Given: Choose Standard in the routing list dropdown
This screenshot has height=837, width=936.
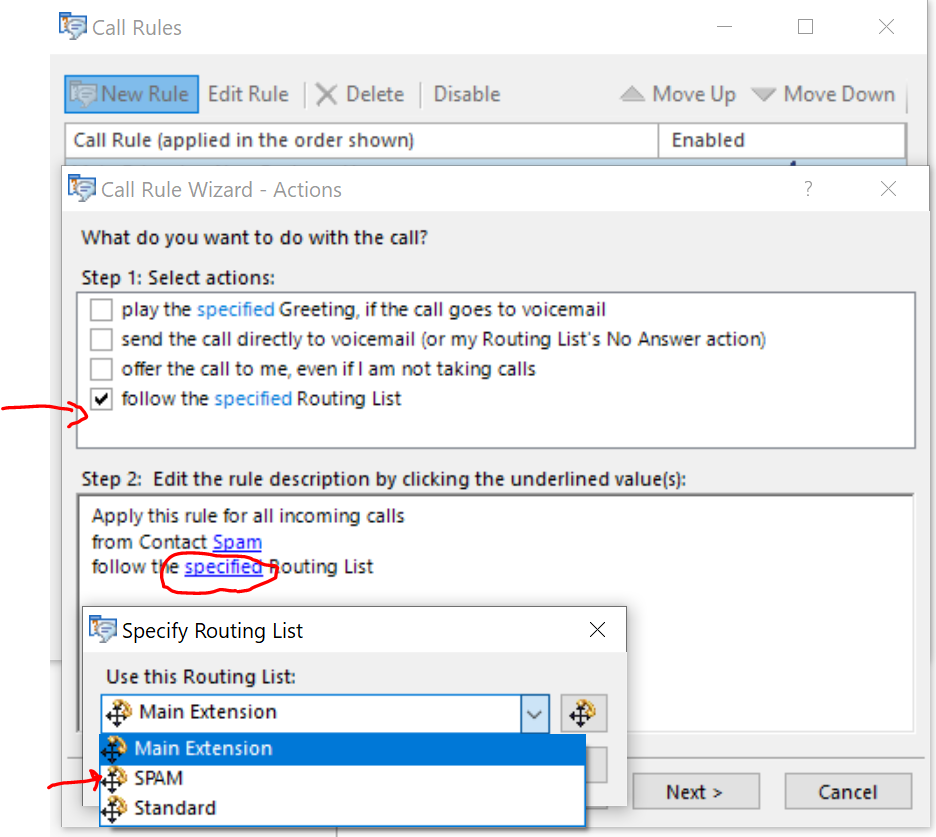Looking at the screenshot, I should click(174, 808).
